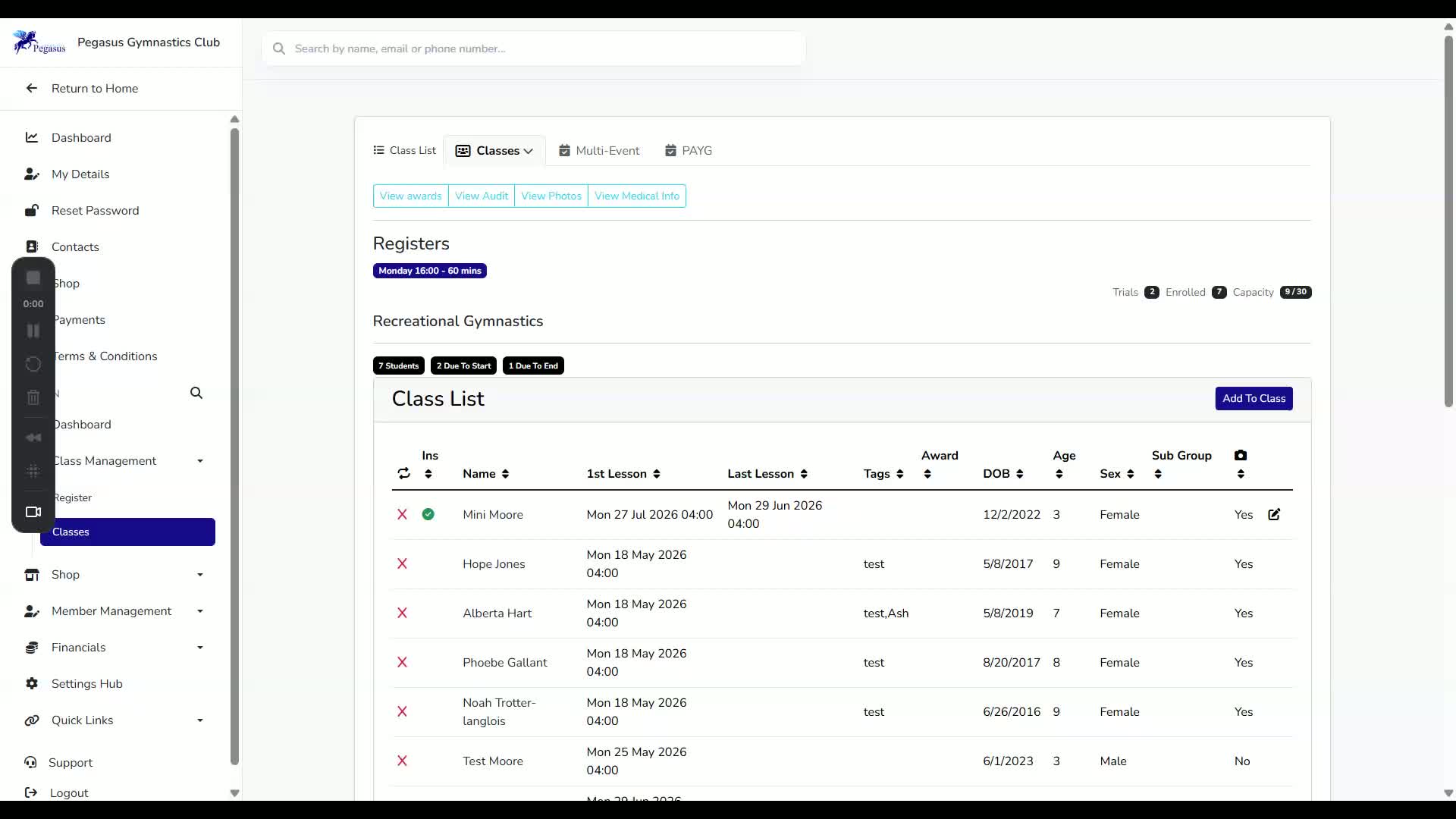
Task: Click the Monday 16:00 - 60 mins badge
Action: pos(430,271)
